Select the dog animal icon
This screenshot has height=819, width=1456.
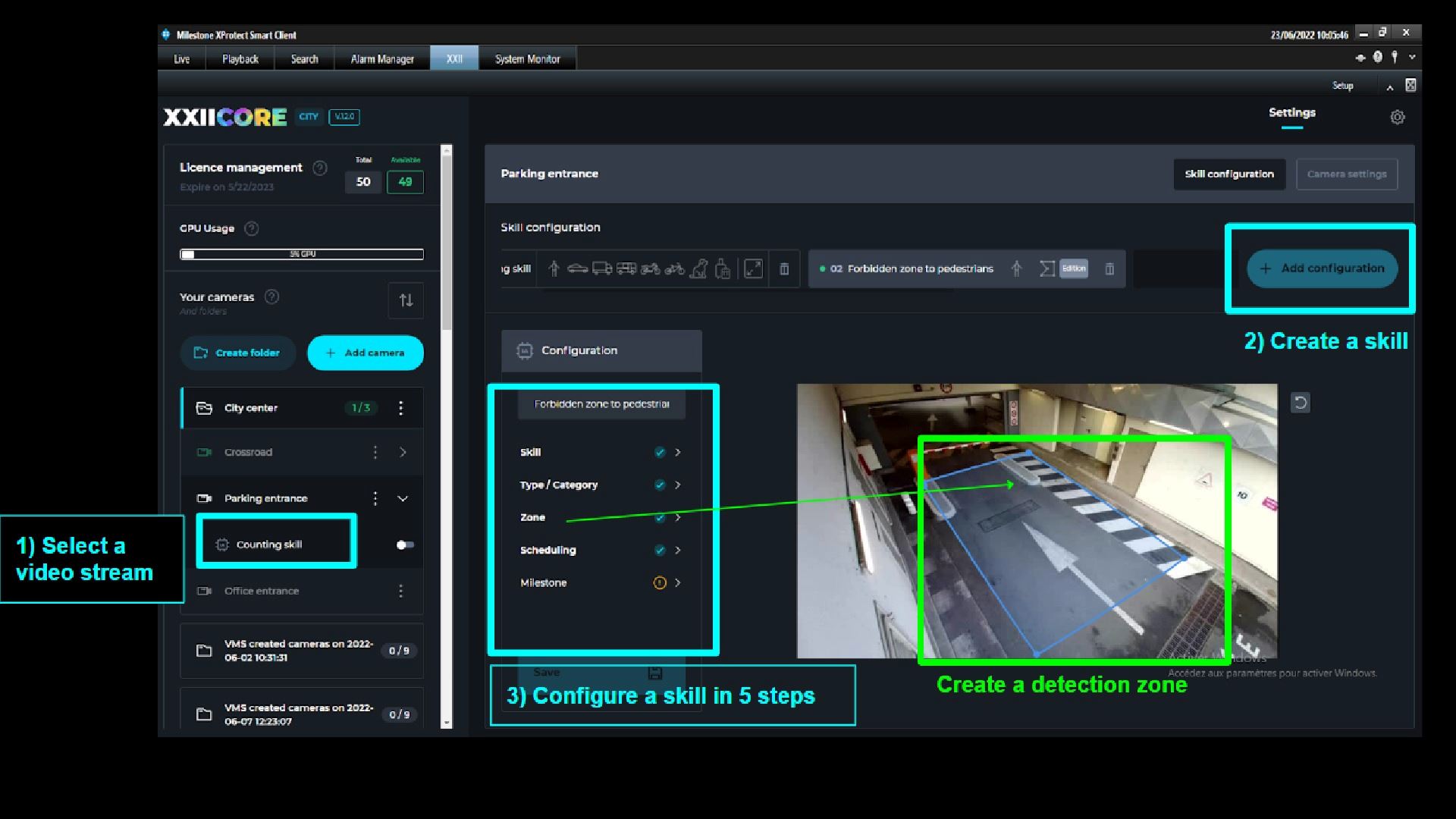(699, 268)
